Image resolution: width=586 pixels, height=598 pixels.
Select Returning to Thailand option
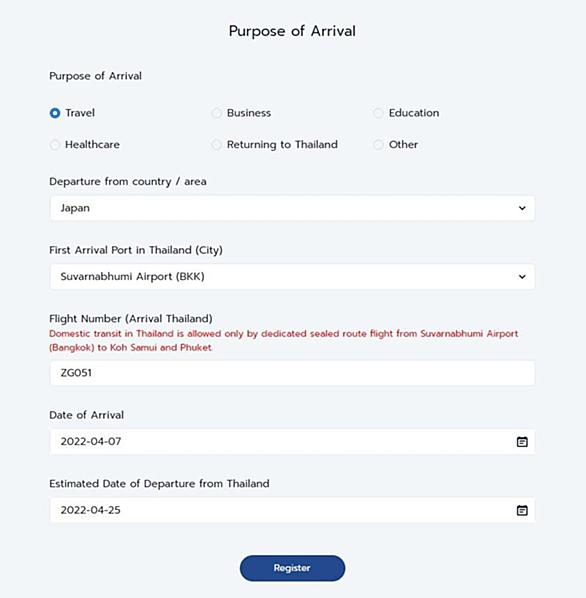(x=217, y=145)
